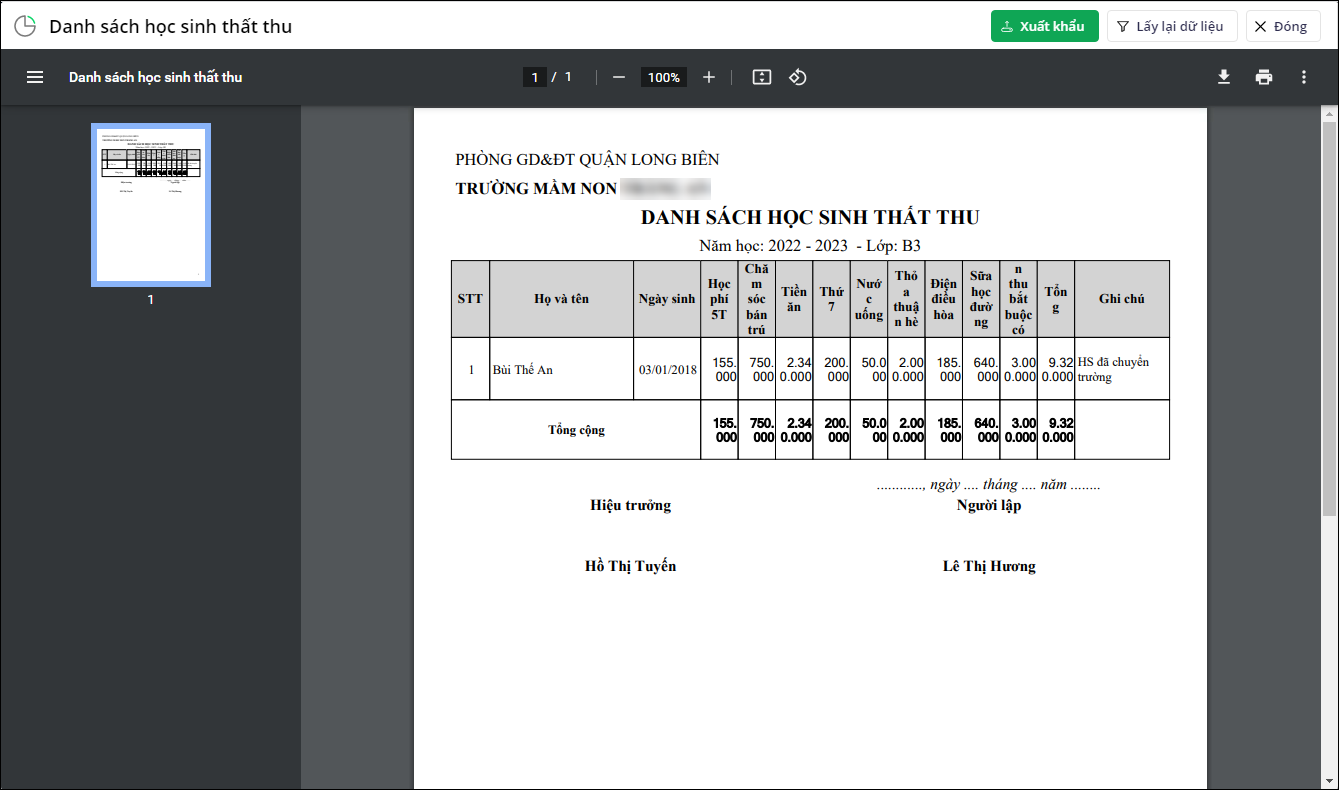Click the Ghi chú column header
1339x790 pixels.
pyautogui.click(x=1122, y=299)
